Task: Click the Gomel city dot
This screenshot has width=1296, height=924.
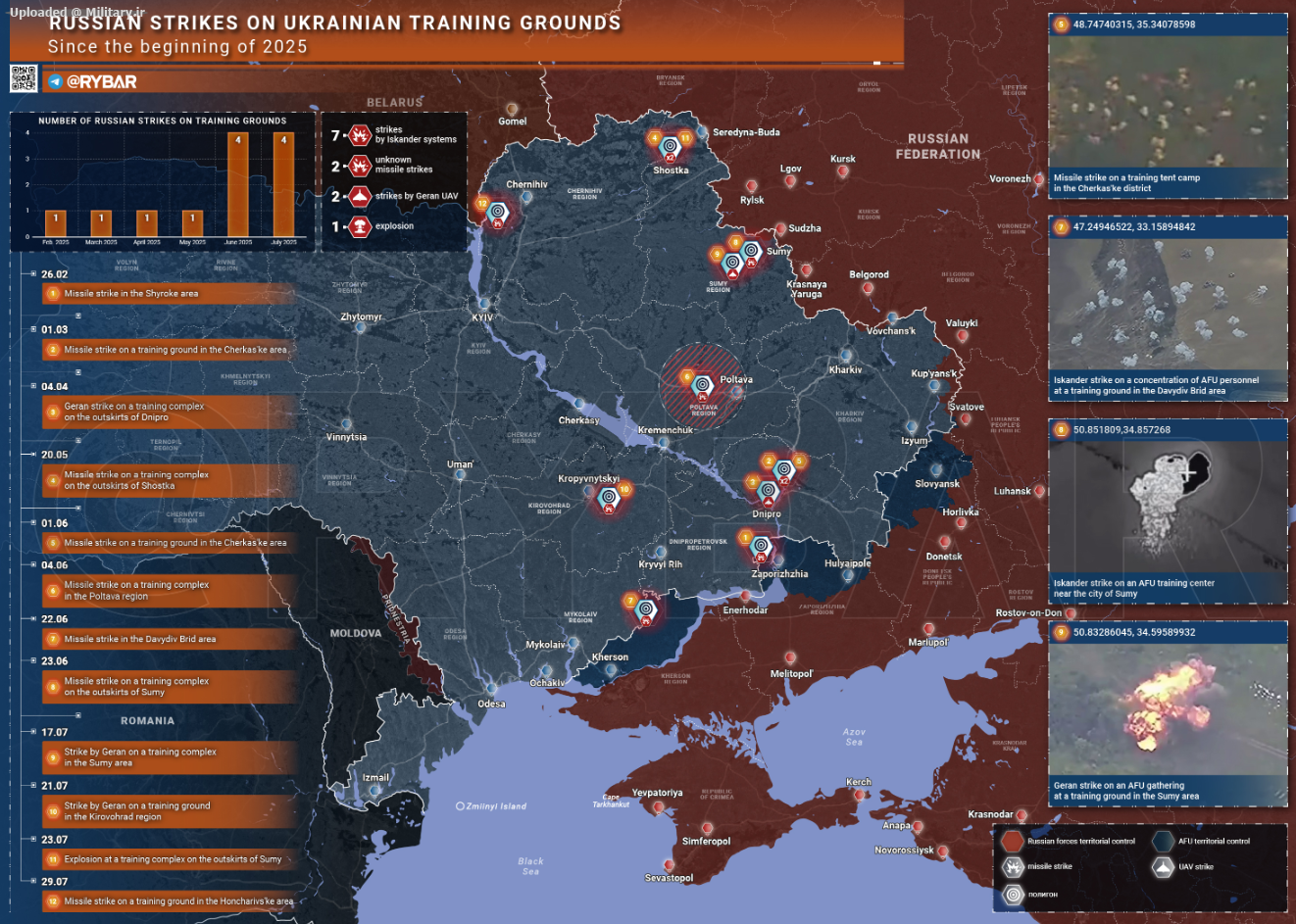Action: pyautogui.click(x=511, y=109)
